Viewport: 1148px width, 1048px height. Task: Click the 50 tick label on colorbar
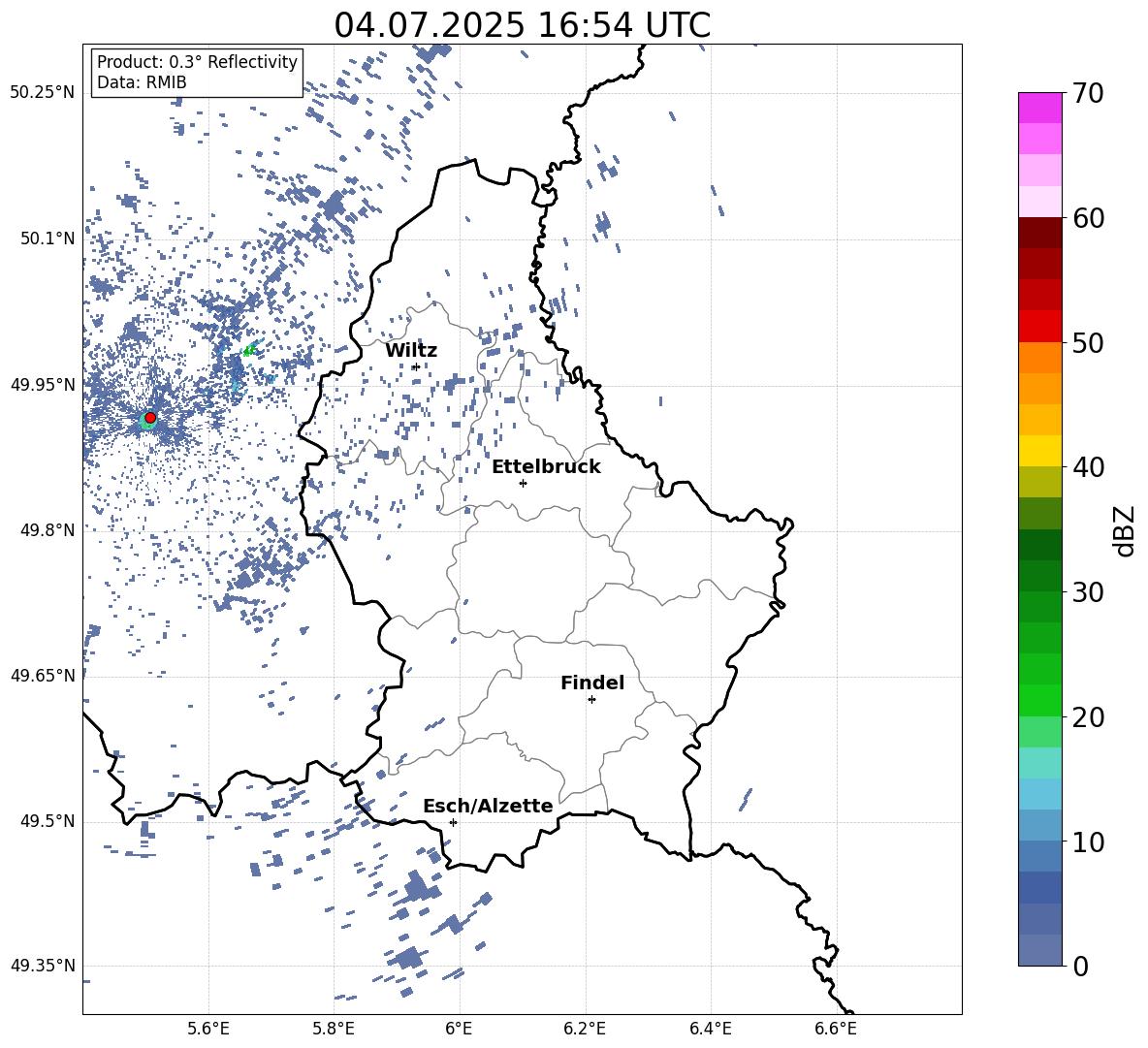[1087, 342]
